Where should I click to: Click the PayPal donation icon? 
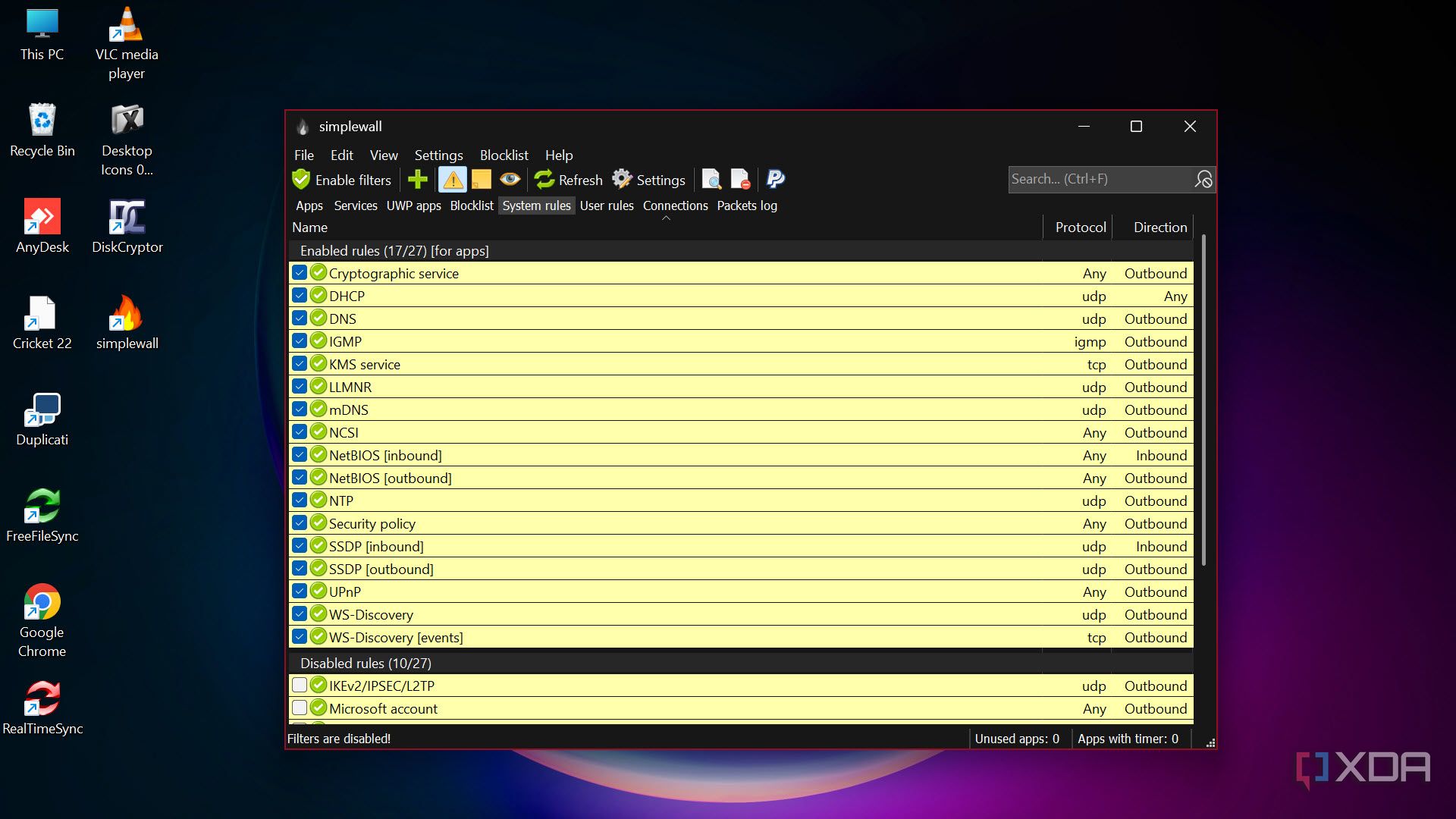pos(774,180)
